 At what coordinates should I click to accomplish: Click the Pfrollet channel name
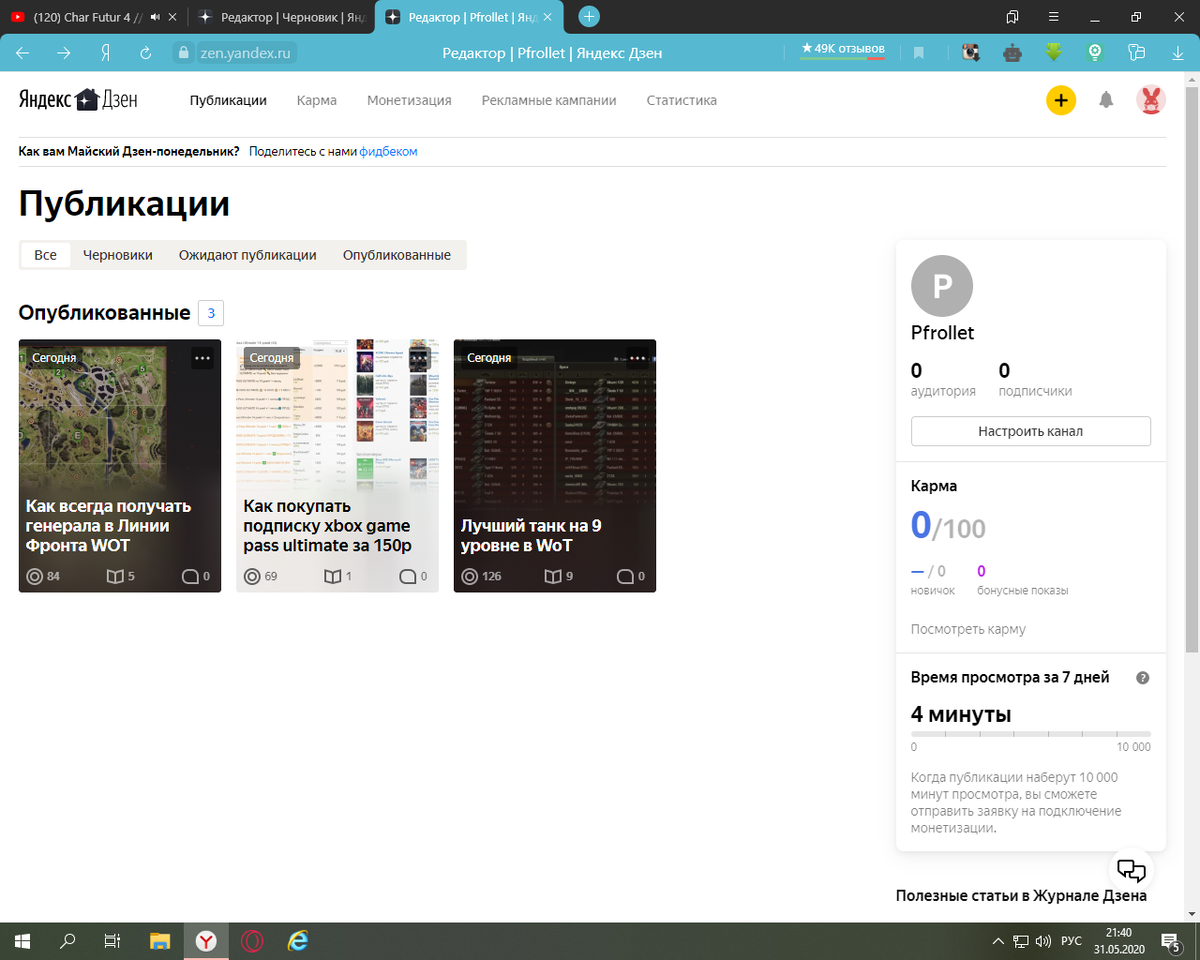point(943,333)
